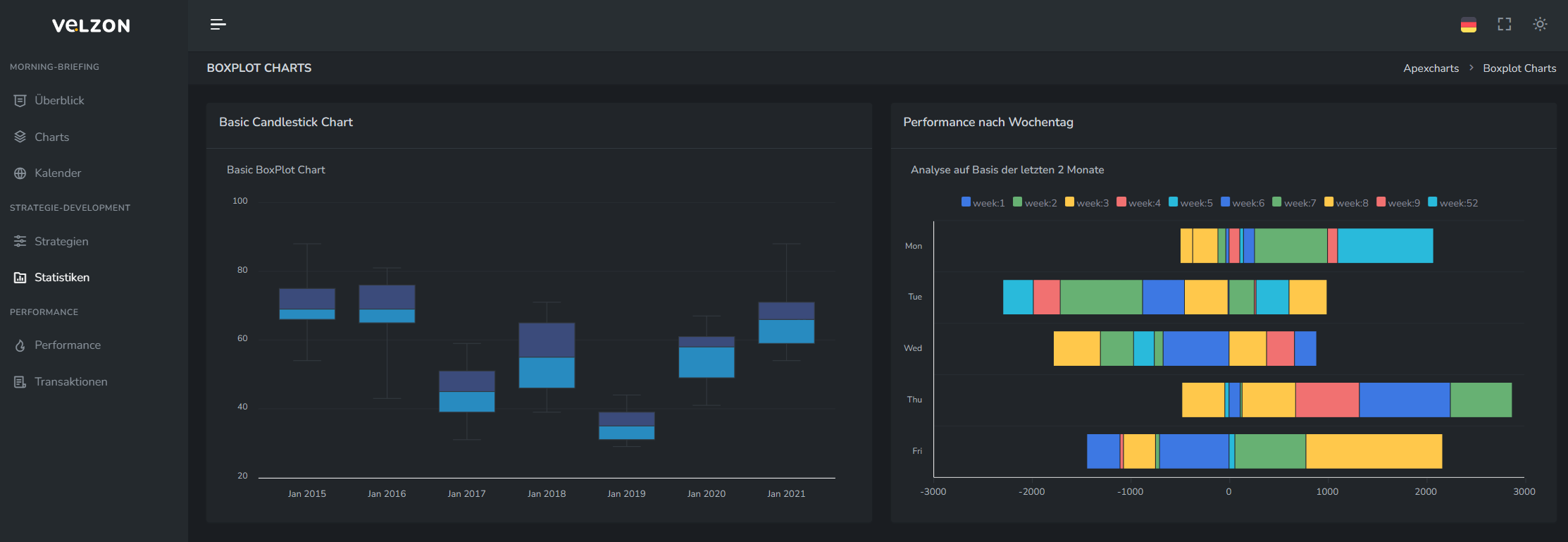Click Analyse auf Basis der letzten 2 Monate

[1007, 170]
